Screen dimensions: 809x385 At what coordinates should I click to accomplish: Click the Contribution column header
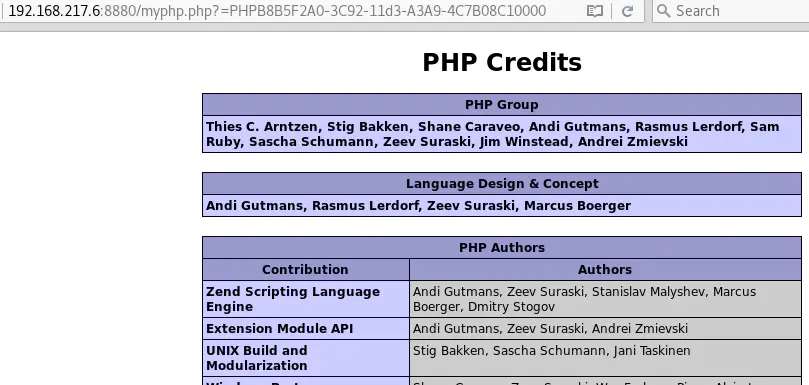click(x=305, y=269)
